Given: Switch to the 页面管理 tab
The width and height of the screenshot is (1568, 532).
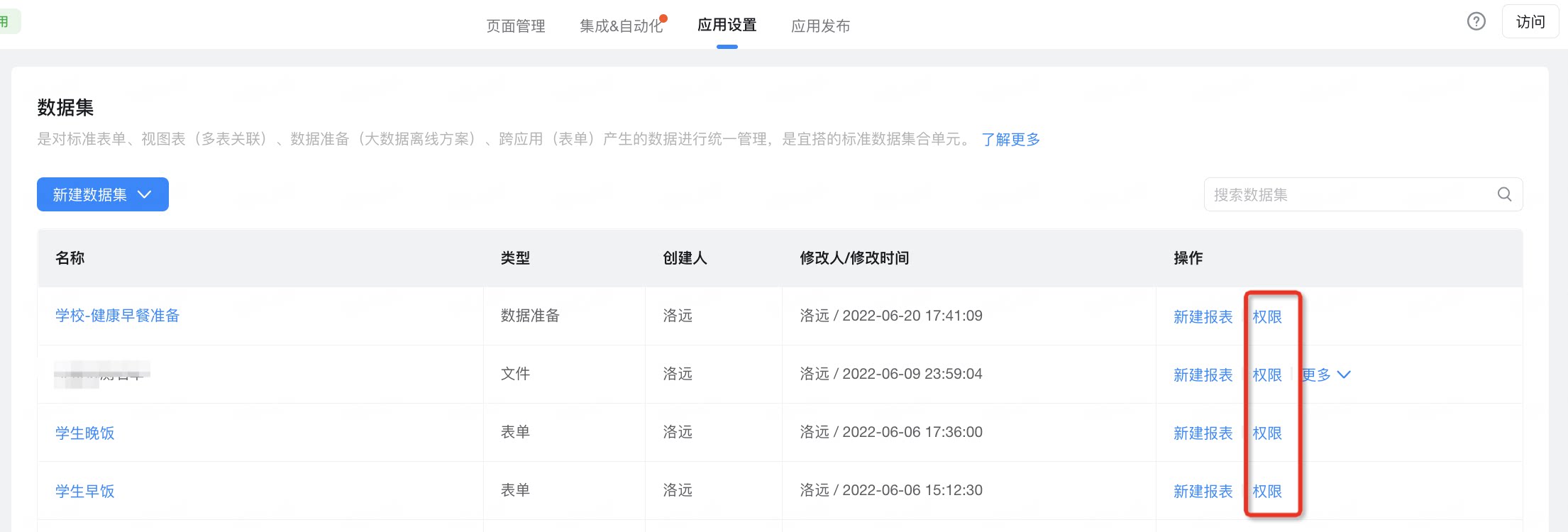Looking at the screenshot, I should 516,26.
